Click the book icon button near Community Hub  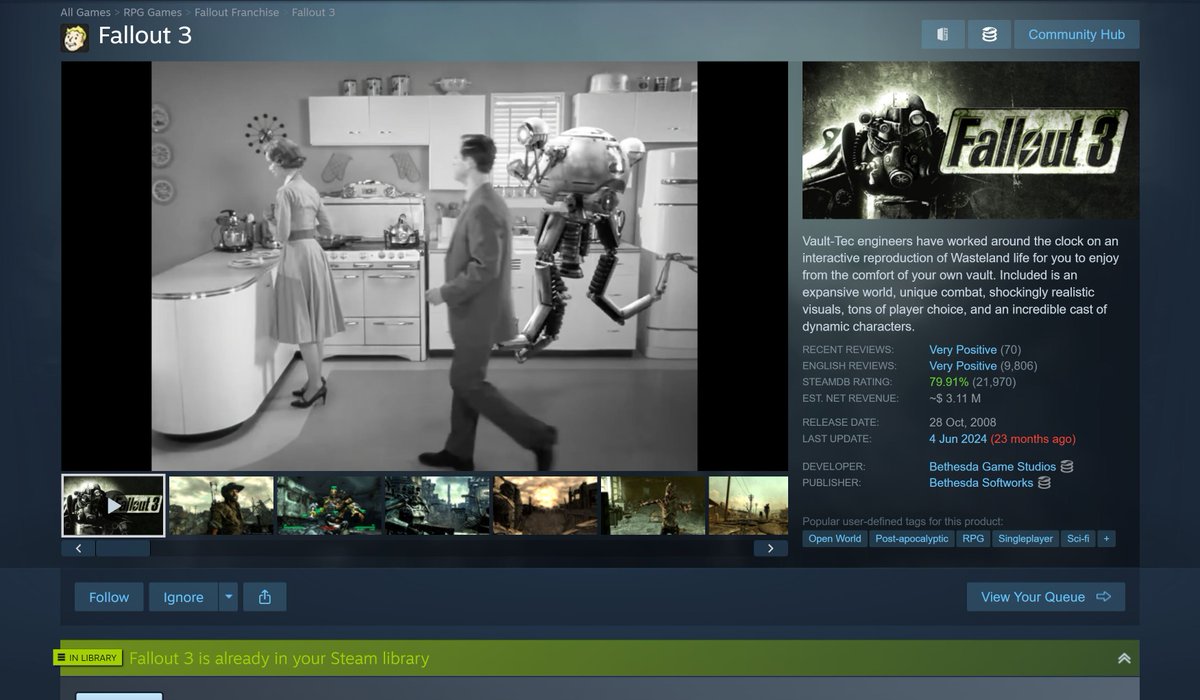coord(942,34)
